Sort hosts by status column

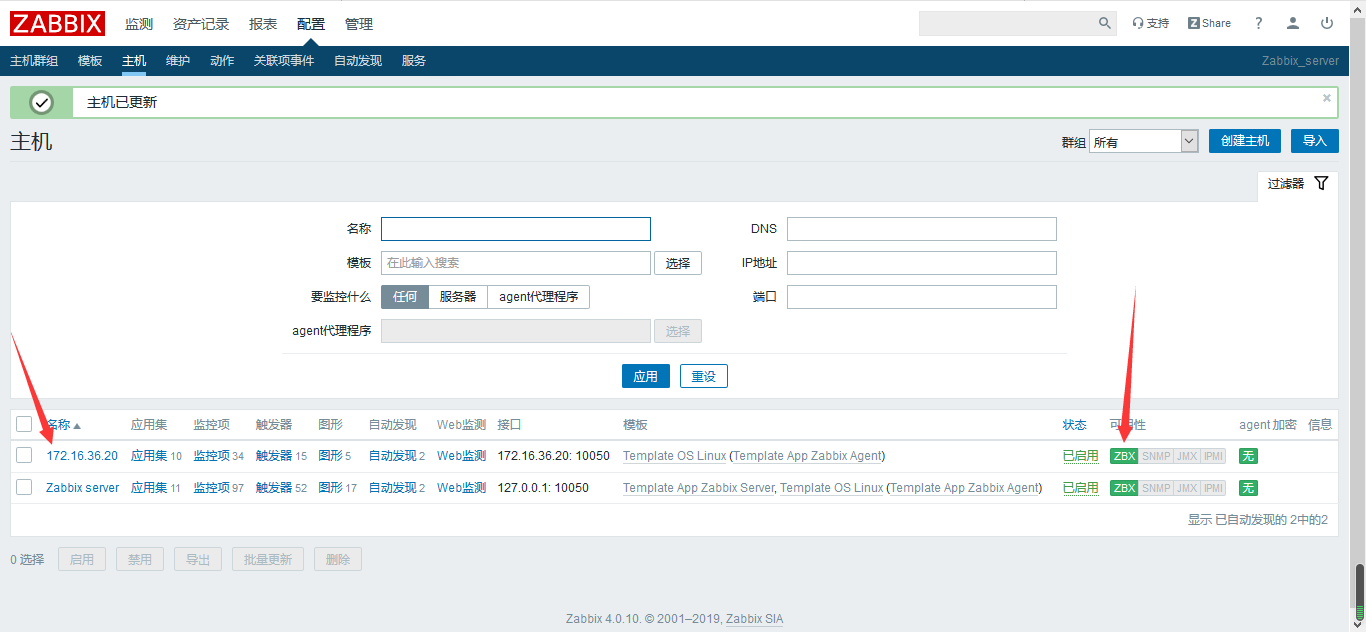pos(1074,424)
